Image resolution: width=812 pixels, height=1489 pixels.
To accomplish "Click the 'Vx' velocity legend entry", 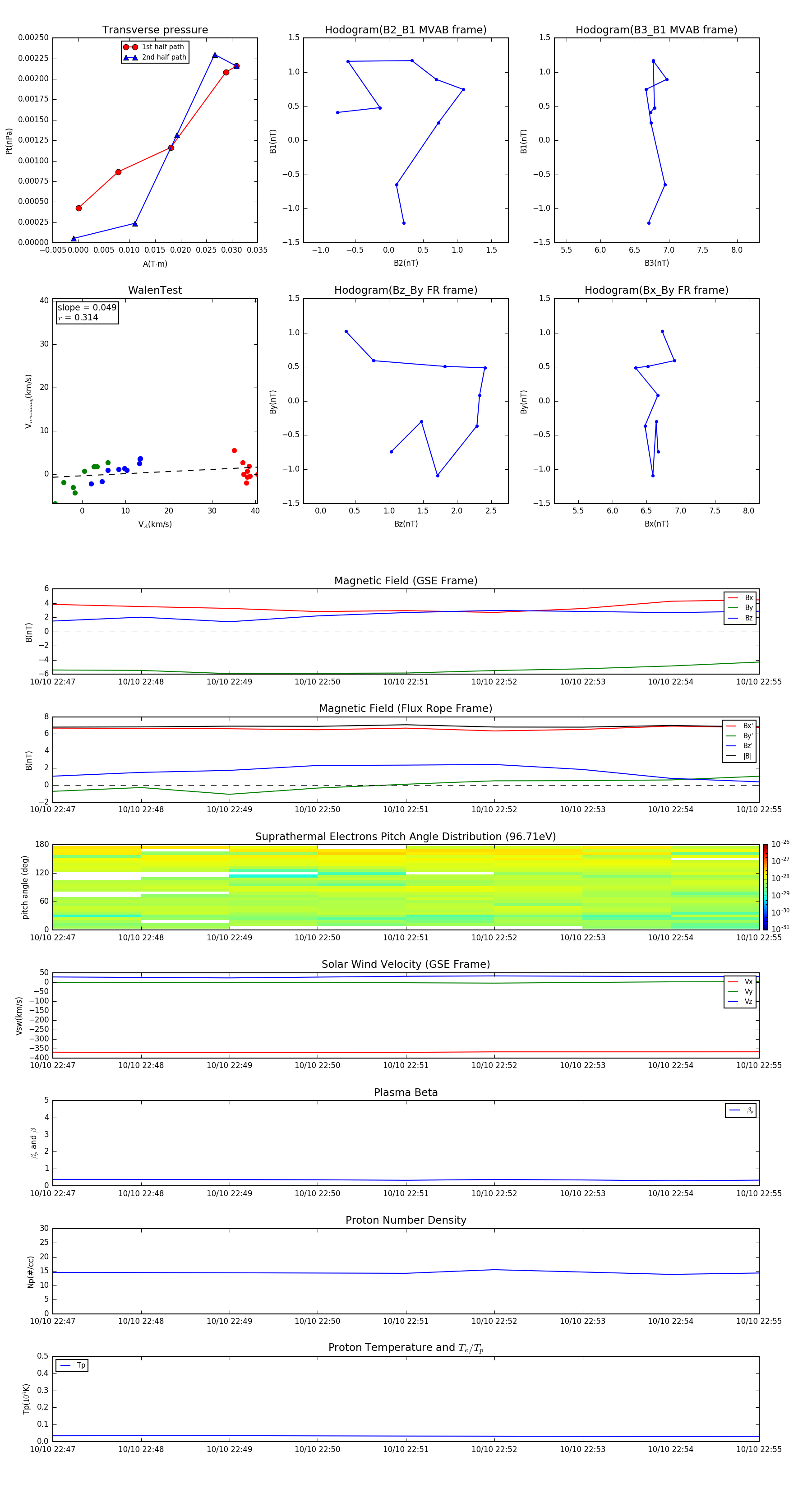I will click(x=740, y=981).
